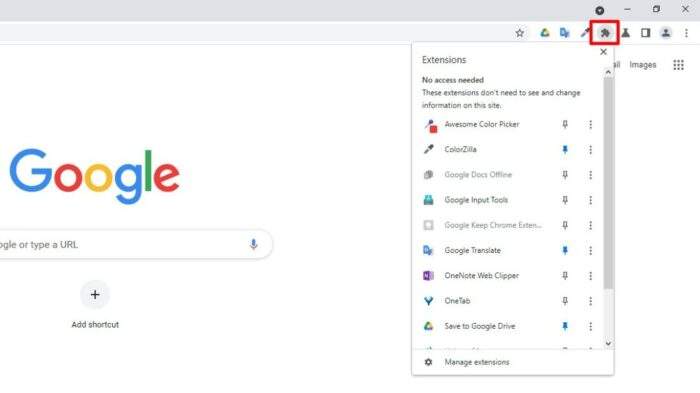The image size is (700, 393).
Task: Unpin ColorZilla from toolbar
Action: click(x=565, y=150)
